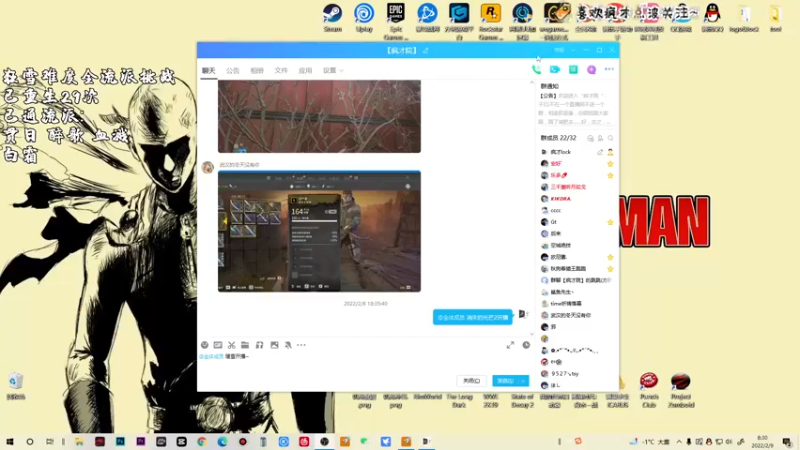Screen dimensions: 800x450
Task: Open Epic Games launcher shortcut
Action: pyautogui.click(x=396, y=21)
